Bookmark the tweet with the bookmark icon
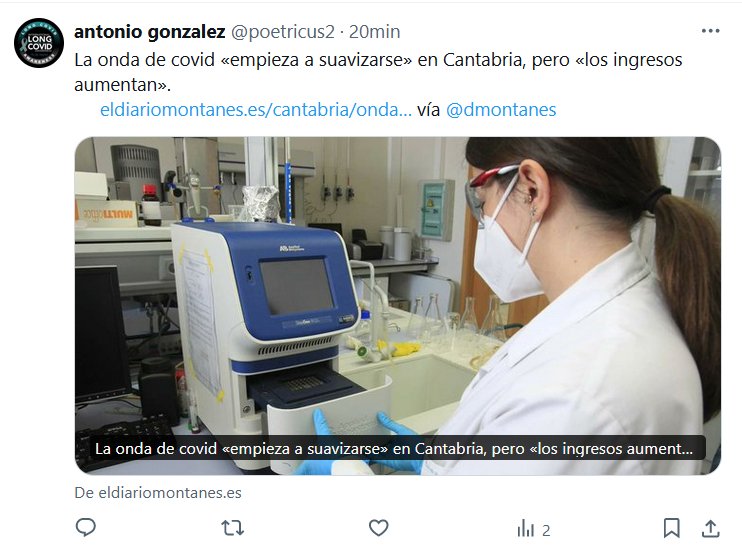 [x=671, y=528]
